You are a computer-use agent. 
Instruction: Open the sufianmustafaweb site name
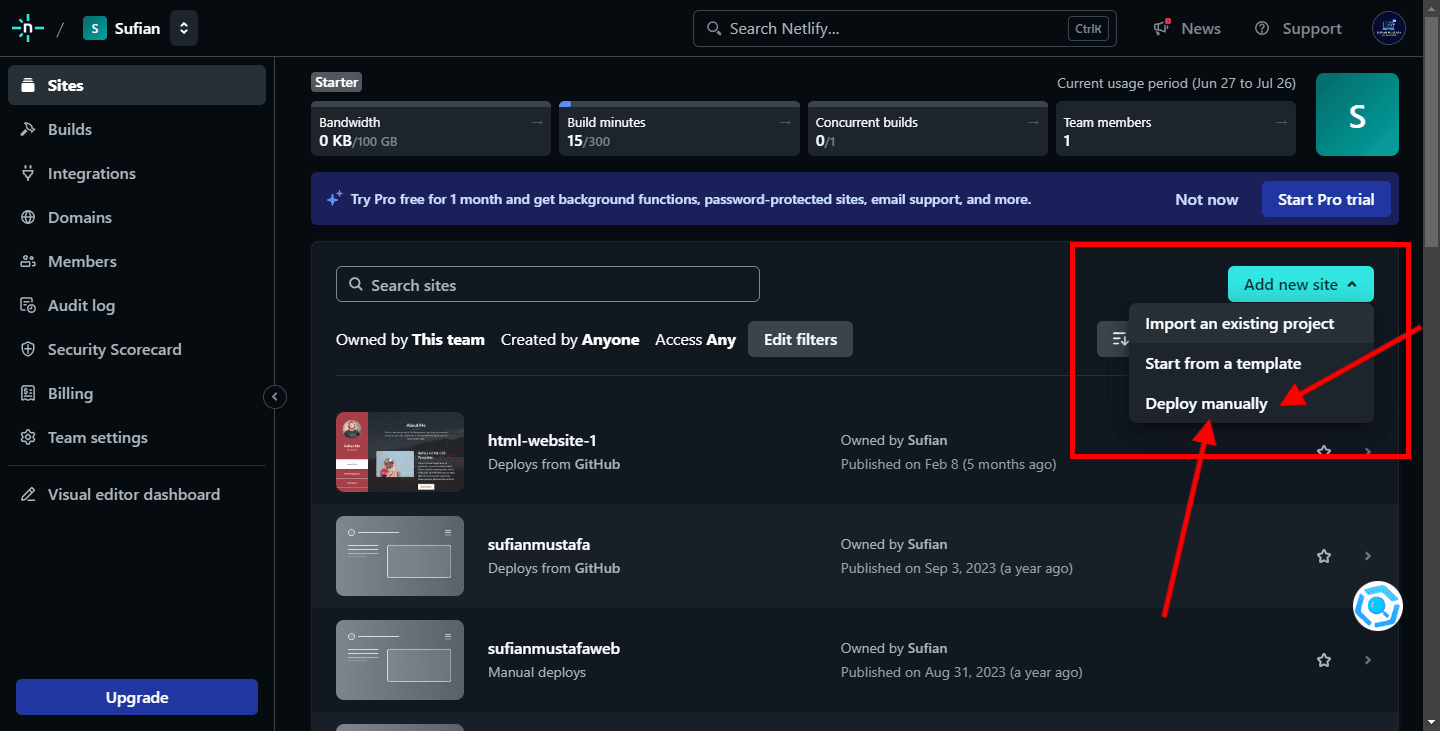[x=554, y=648]
